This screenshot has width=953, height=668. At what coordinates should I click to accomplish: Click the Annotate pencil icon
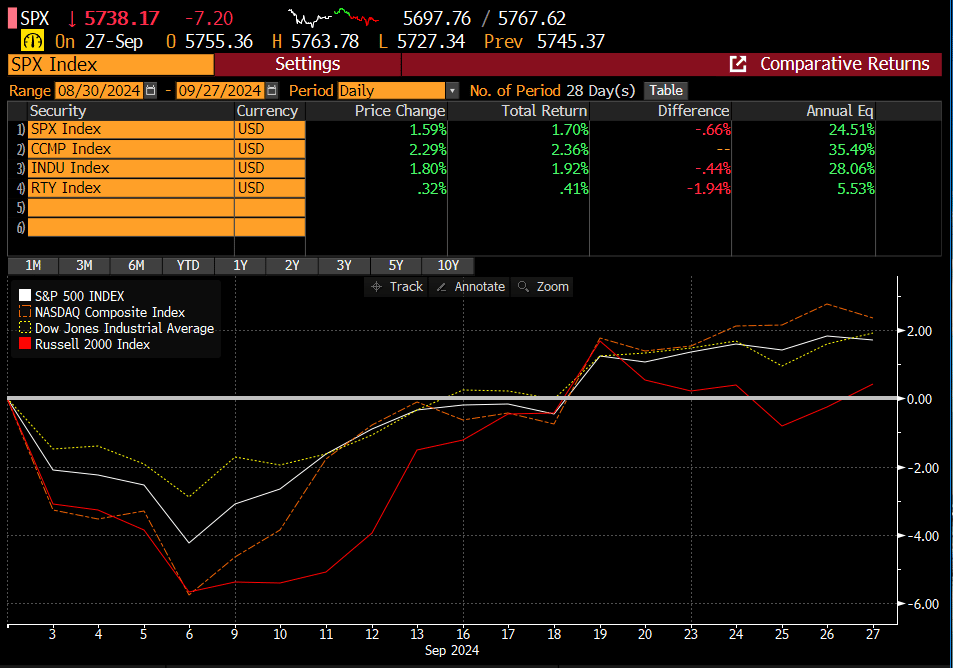441,287
